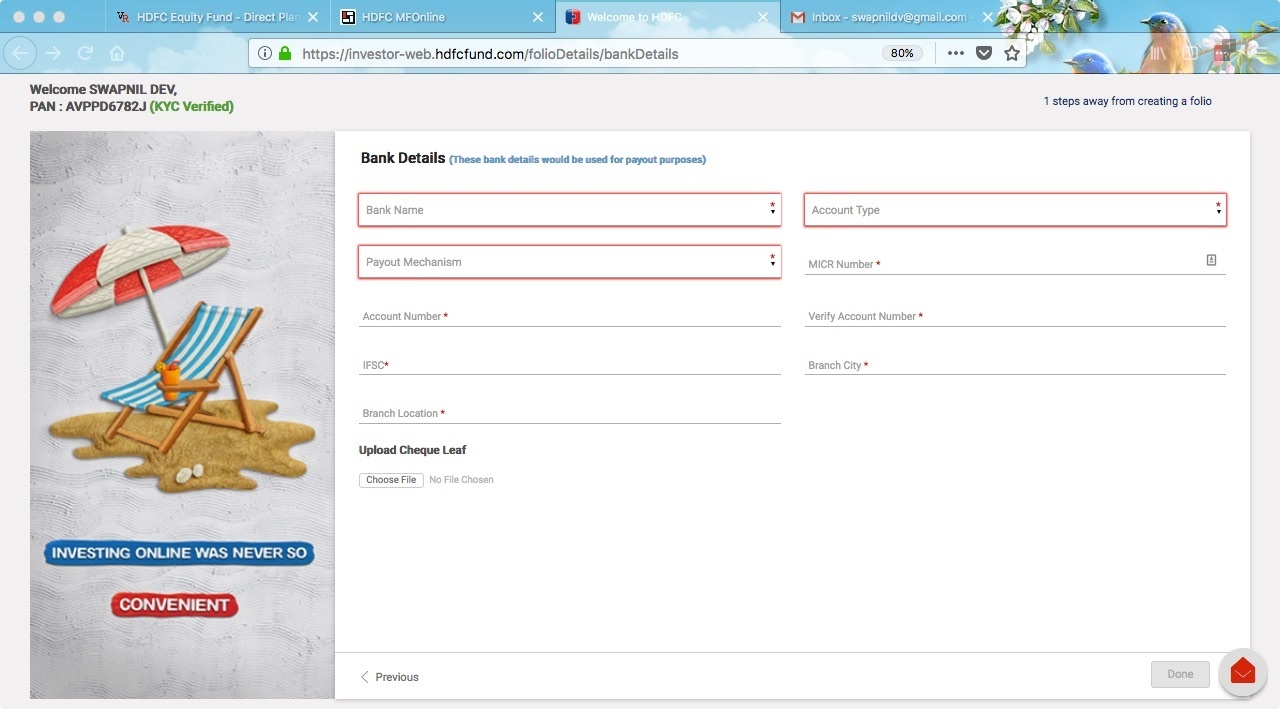The width and height of the screenshot is (1280, 709).
Task: Click the address bar URL
Action: coord(490,54)
